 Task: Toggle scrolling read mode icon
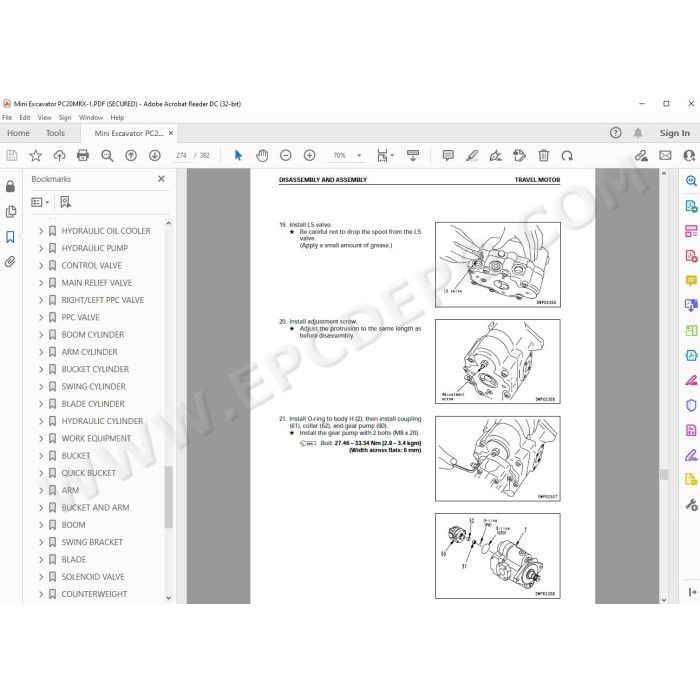point(413,155)
